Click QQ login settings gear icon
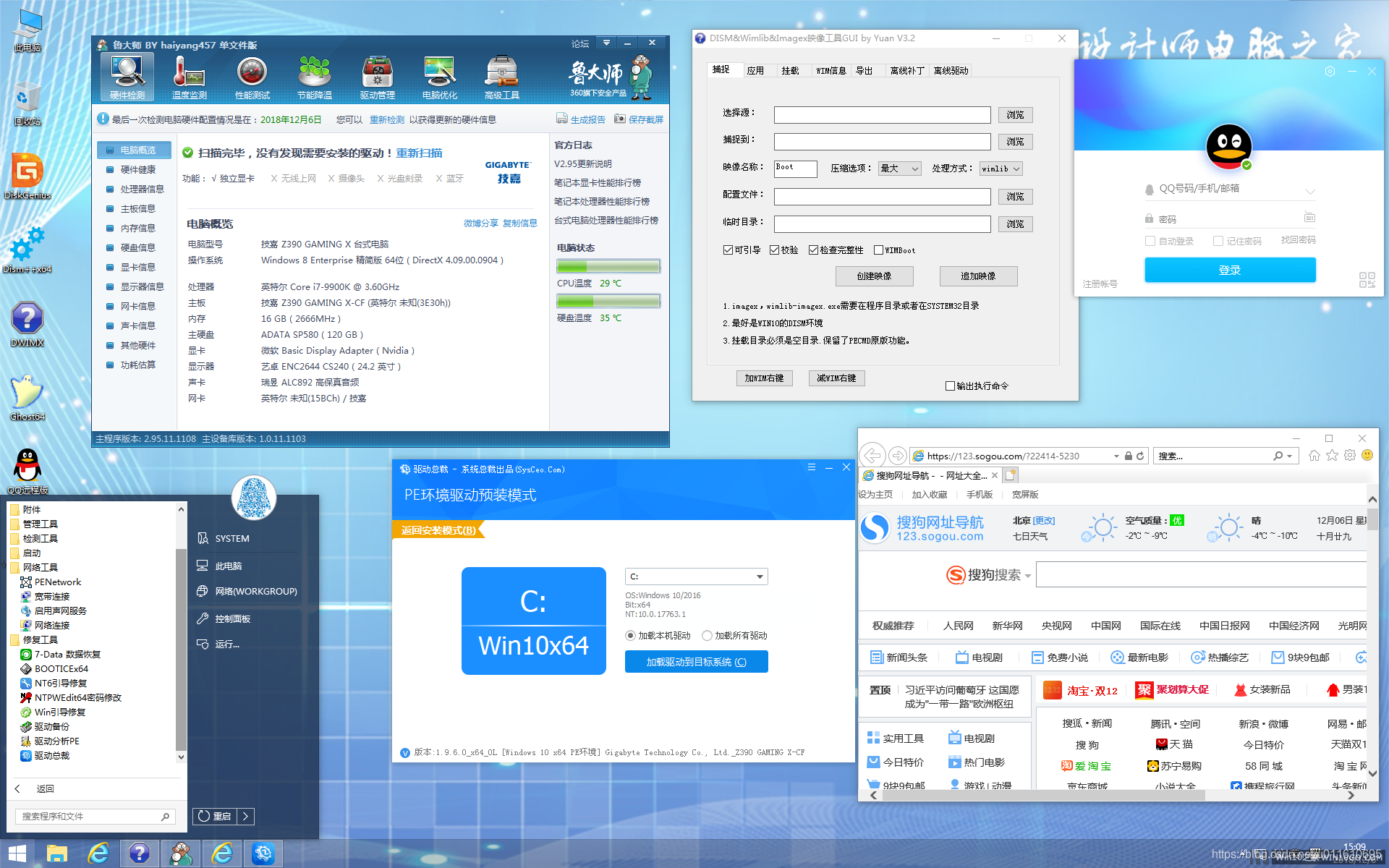Screen dimensions: 1389x868 click(1330, 72)
